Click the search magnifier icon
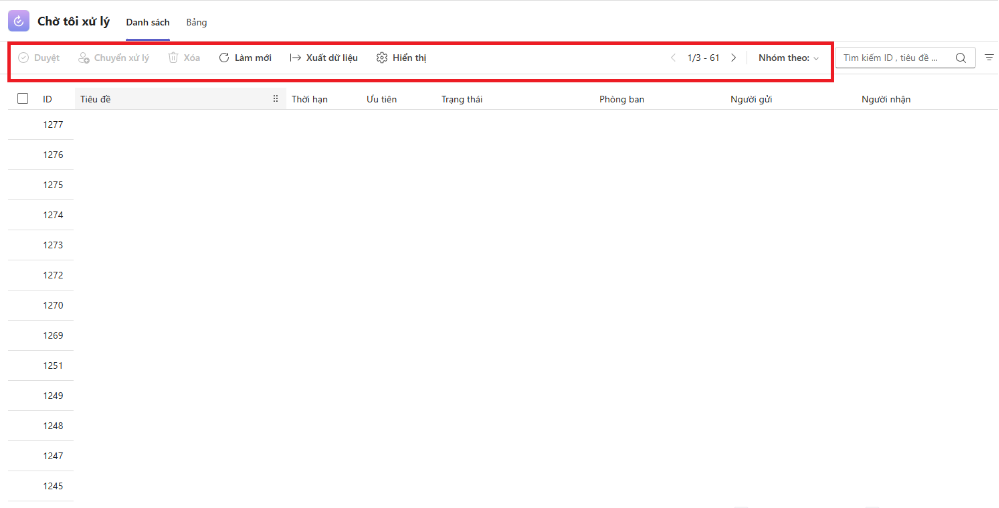This screenshot has height=508, width=999. click(x=961, y=58)
